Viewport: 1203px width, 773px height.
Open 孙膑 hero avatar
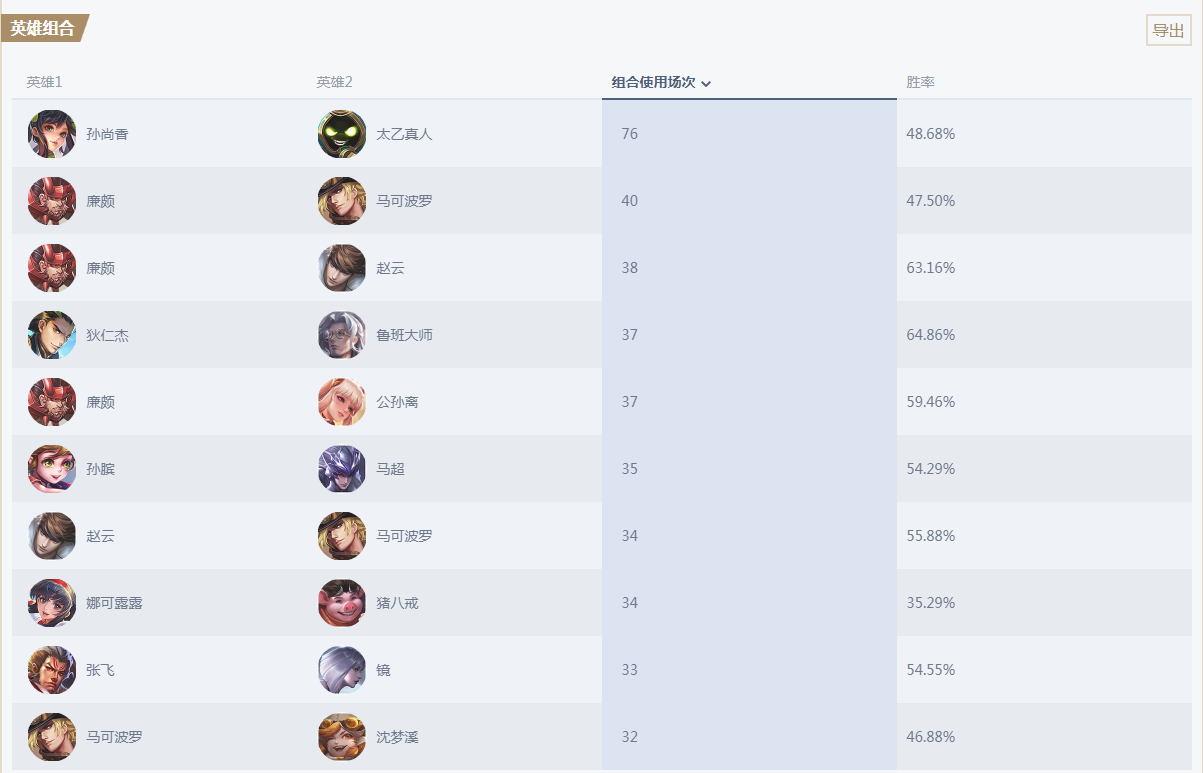click(52, 469)
